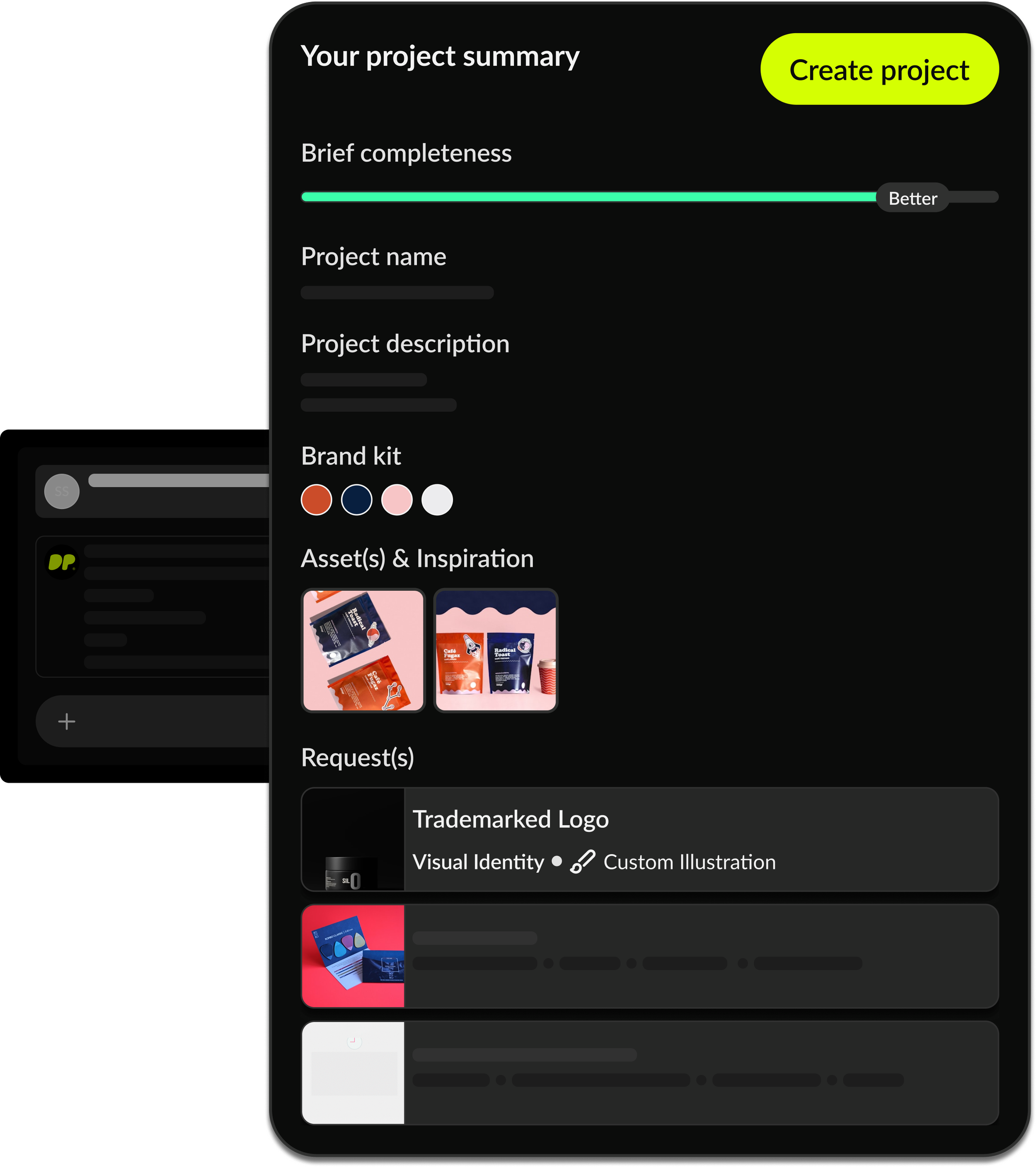
Task: Click the light gray request thumbnail
Action: click(x=353, y=1073)
